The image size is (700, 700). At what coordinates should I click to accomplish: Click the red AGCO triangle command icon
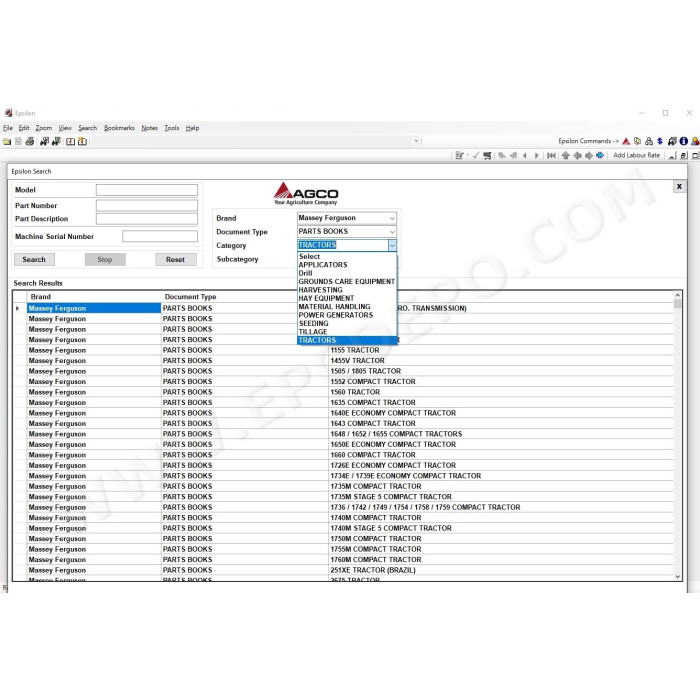626,141
